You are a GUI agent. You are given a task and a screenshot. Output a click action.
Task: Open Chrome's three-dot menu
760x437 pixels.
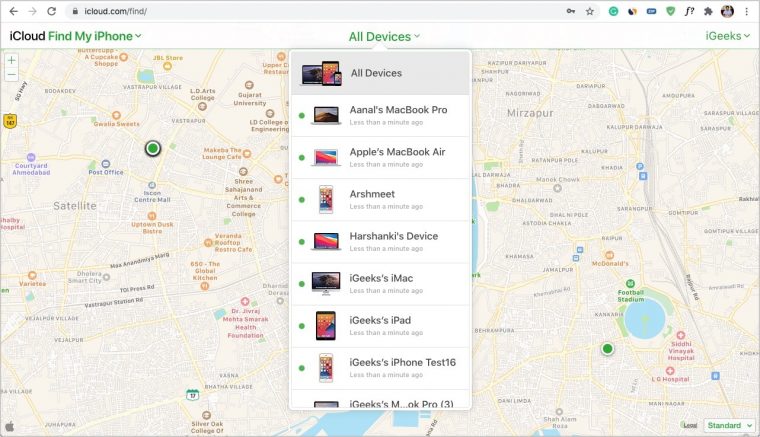(747, 11)
